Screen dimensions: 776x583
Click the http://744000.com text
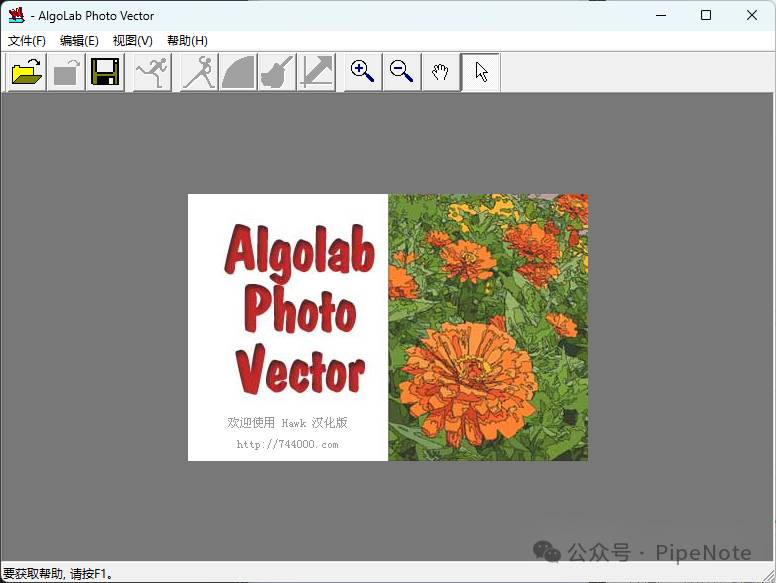pos(288,444)
